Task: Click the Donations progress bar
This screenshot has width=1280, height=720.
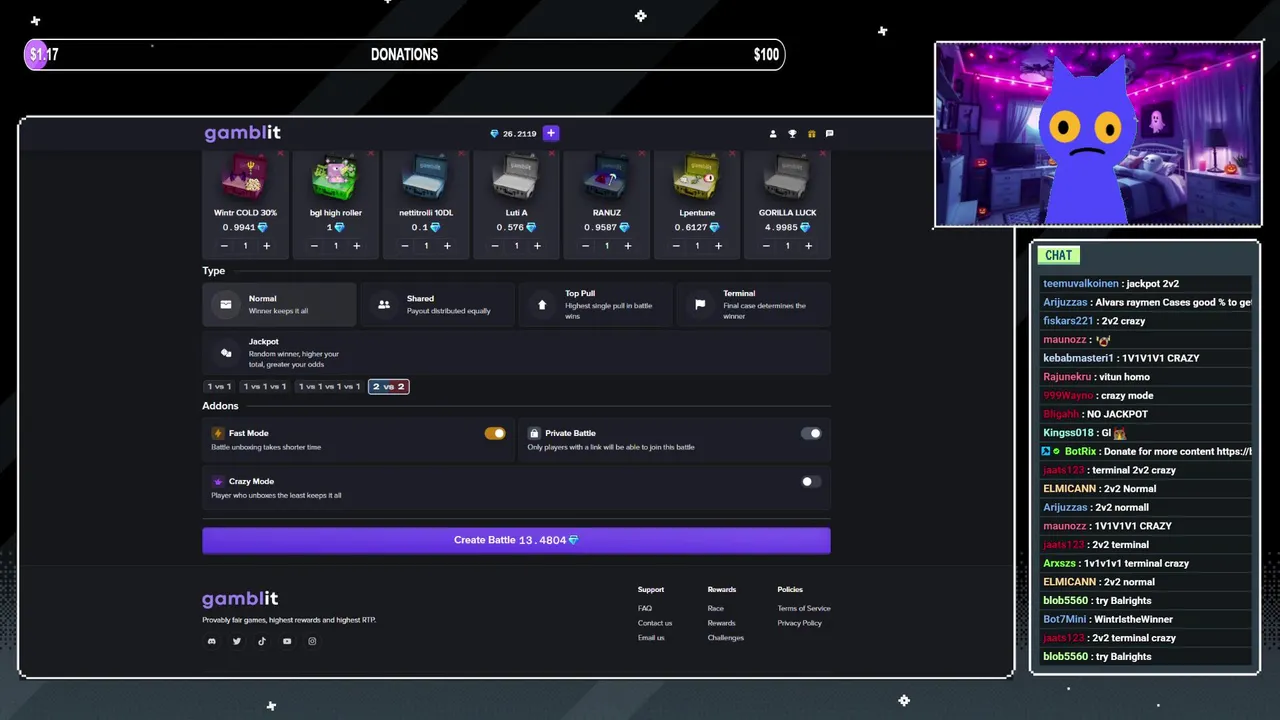Action: pos(404,55)
